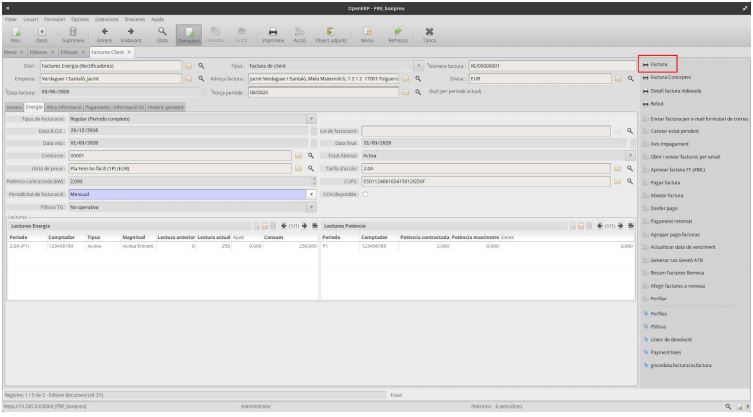Open the Estat Abonat dropdown
Screen dimensions: 753x417
click(630, 155)
